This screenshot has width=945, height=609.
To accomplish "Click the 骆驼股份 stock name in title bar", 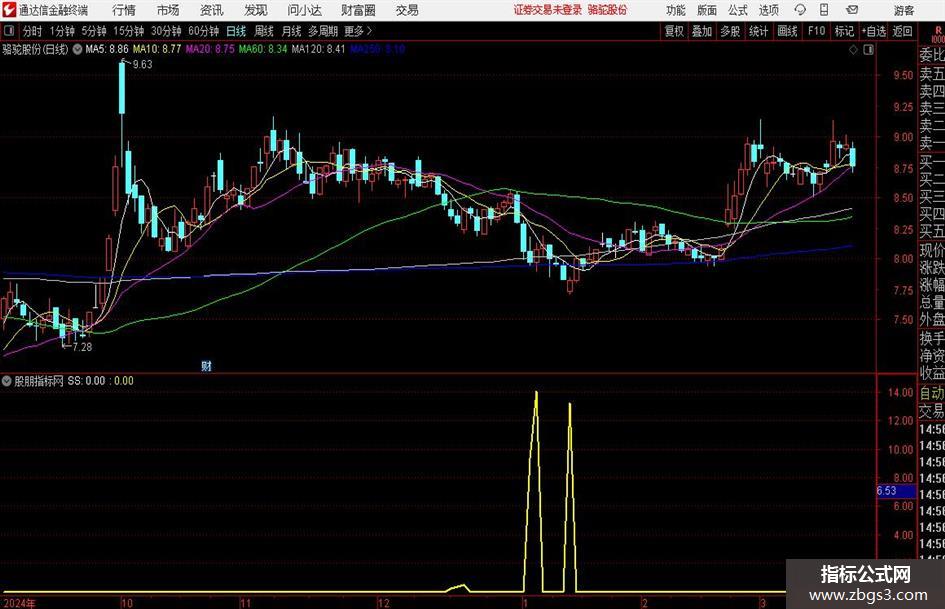I will tap(607, 10).
